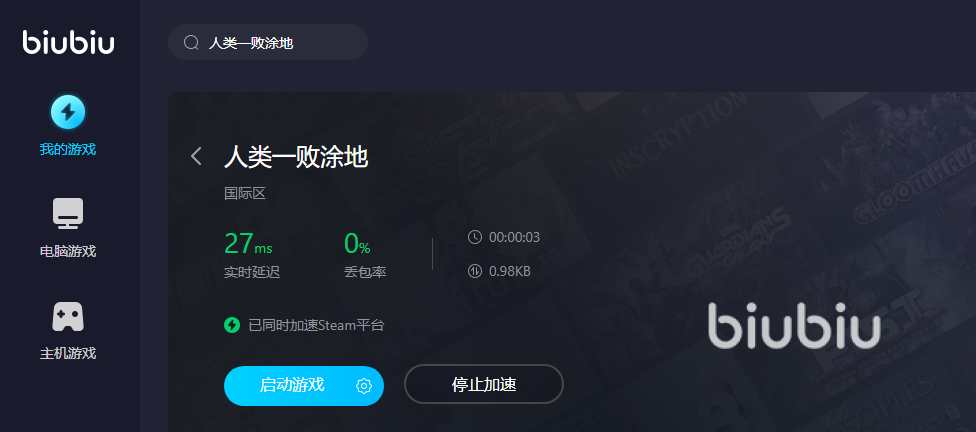Click the 0% packet loss readout

357,243
